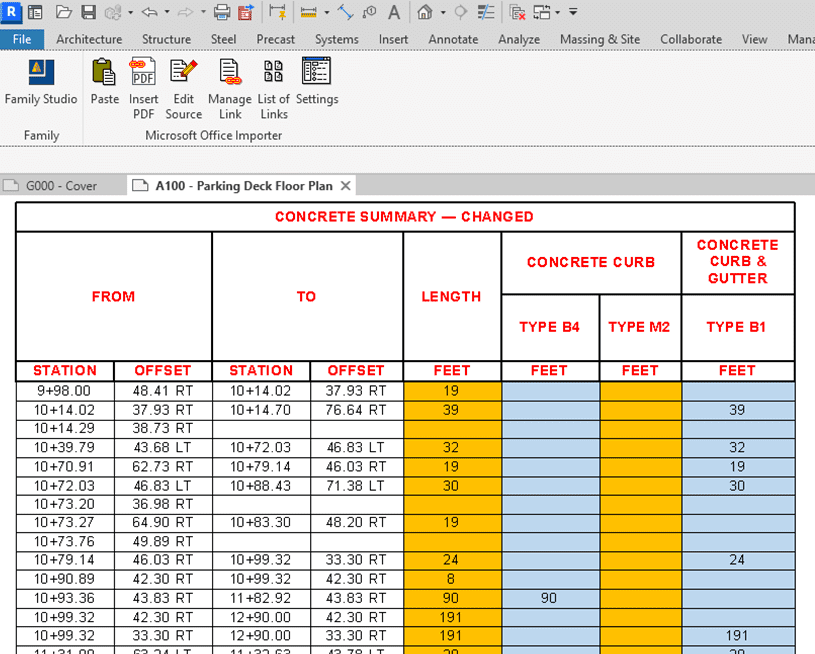Switch to the Steel ribbon tab
This screenshot has width=815, height=654.
[x=224, y=40]
